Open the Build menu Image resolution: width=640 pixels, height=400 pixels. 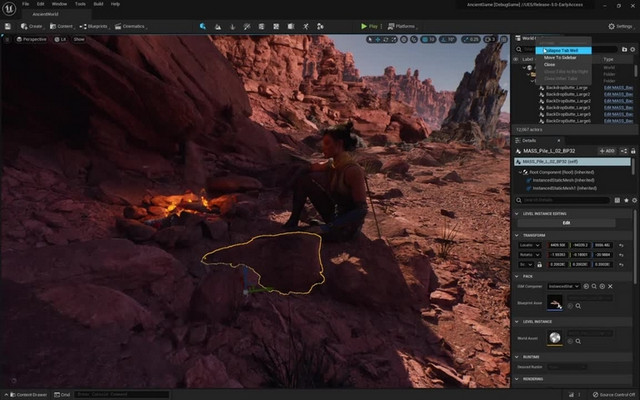tap(98, 4)
